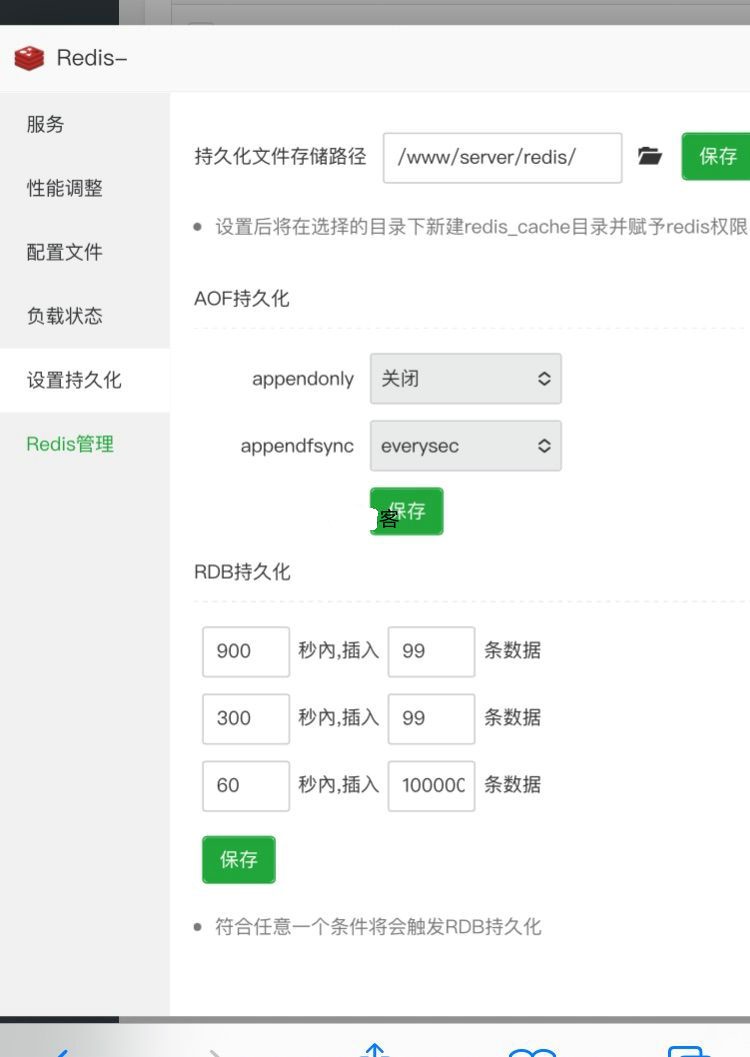750x1057 pixels.
Task: Tap the browser share icon
Action: [x=374, y=1050]
